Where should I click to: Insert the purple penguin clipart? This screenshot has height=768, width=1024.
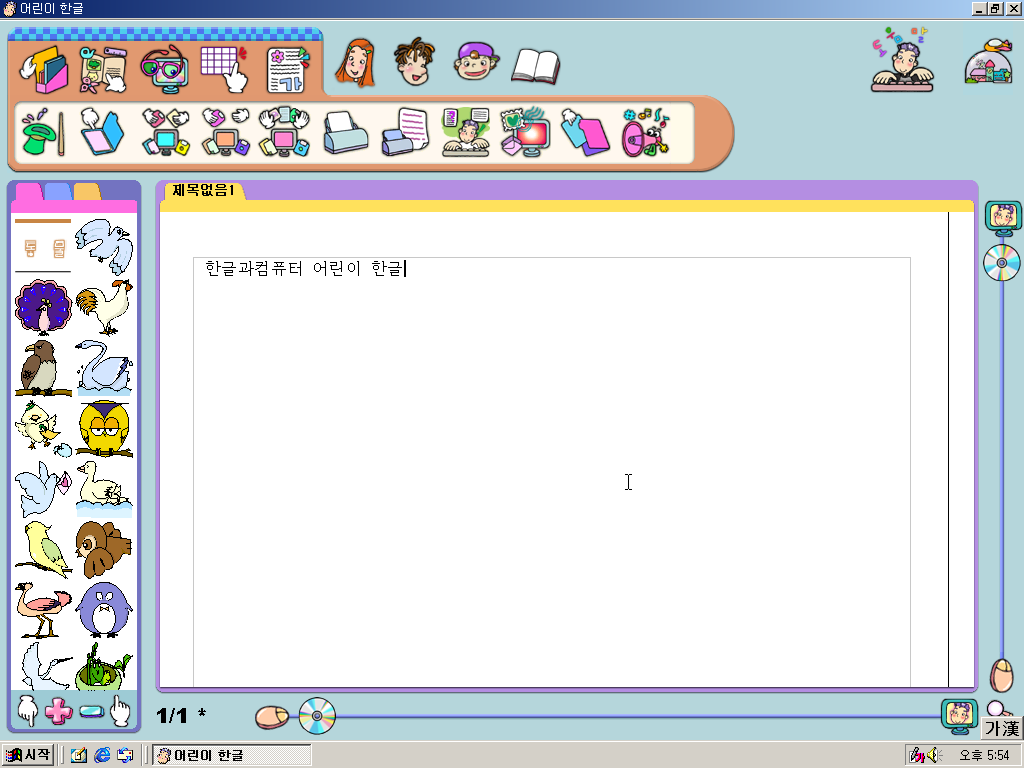point(104,609)
